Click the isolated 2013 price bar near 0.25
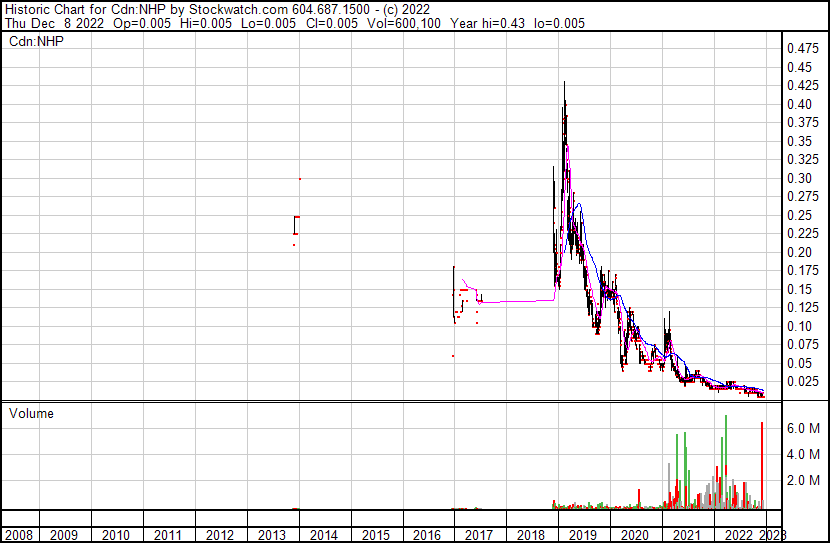Screen dimensions: 830x543 coord(295,225)
